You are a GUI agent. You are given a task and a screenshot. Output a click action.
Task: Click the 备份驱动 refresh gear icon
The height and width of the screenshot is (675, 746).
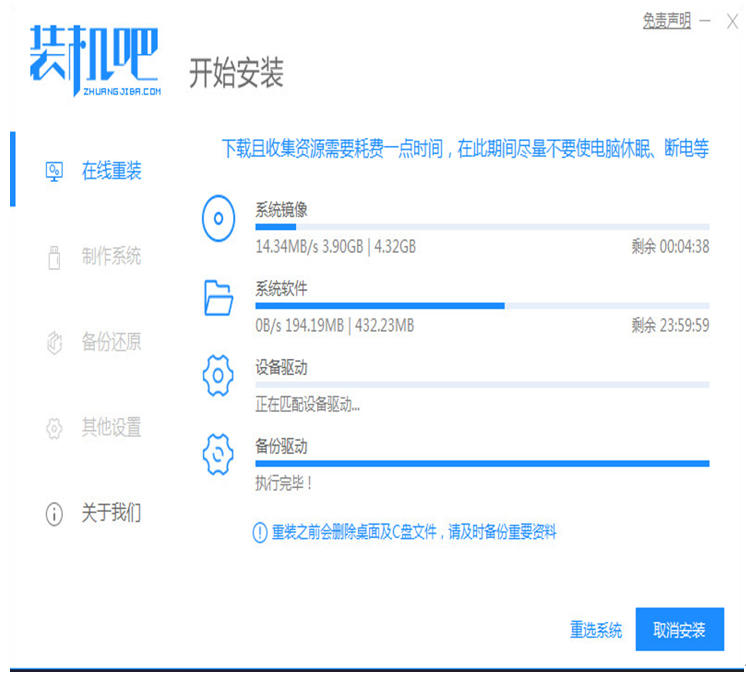point(218,454)
